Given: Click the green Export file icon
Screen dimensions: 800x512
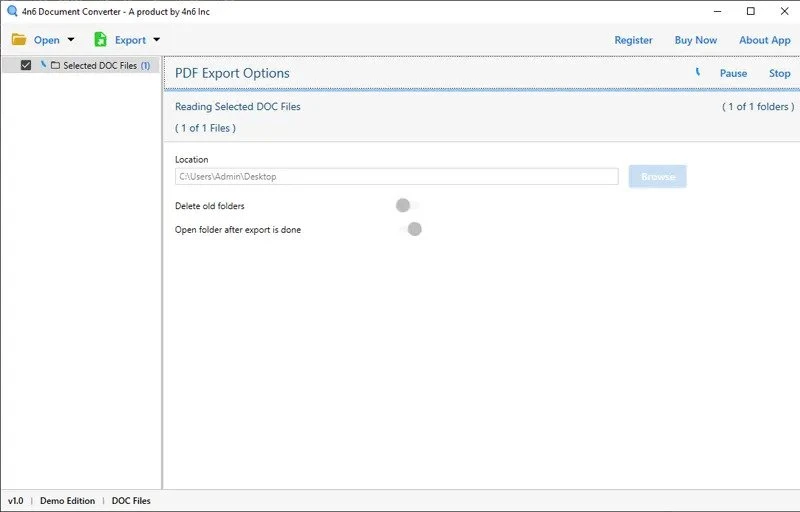Looking at the screenshot, I should point(100,40).
